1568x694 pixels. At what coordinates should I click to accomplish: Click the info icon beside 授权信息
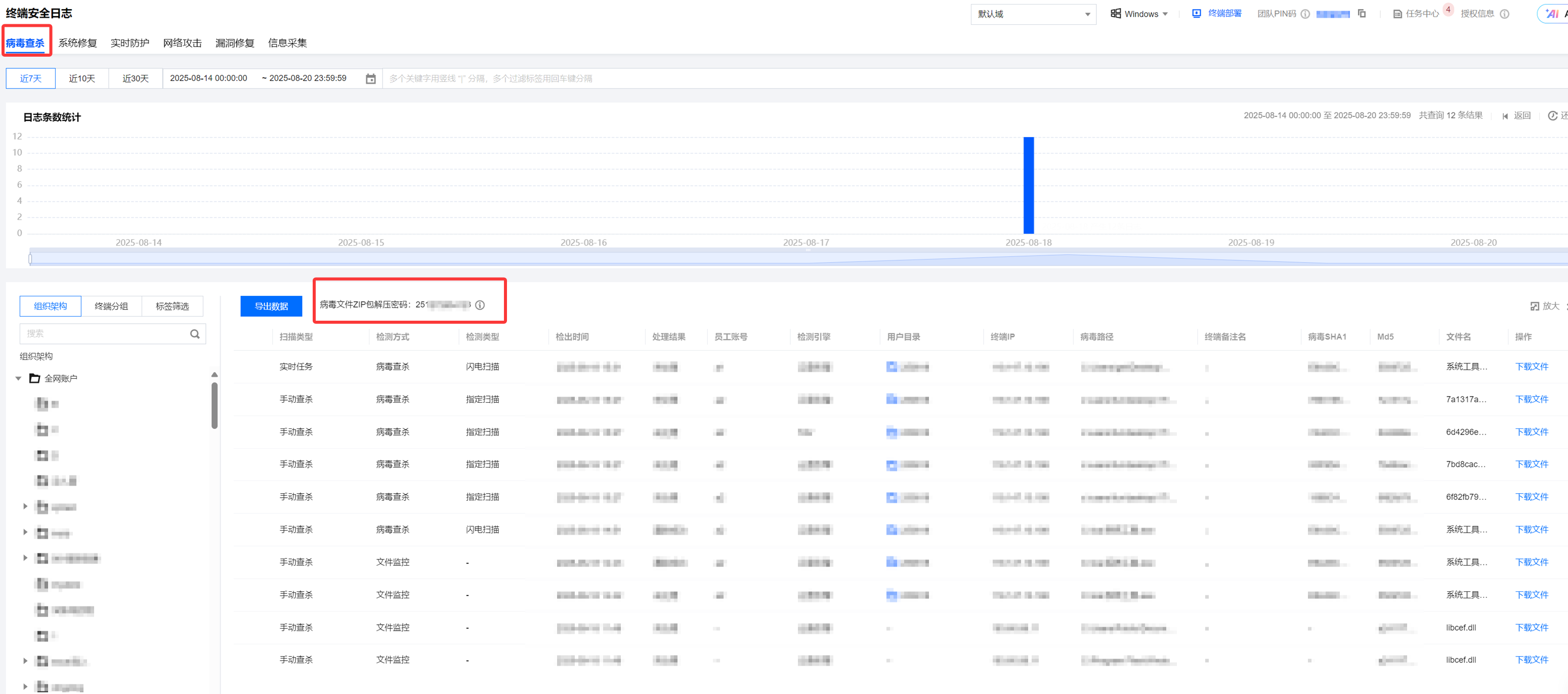point(1504,14)
